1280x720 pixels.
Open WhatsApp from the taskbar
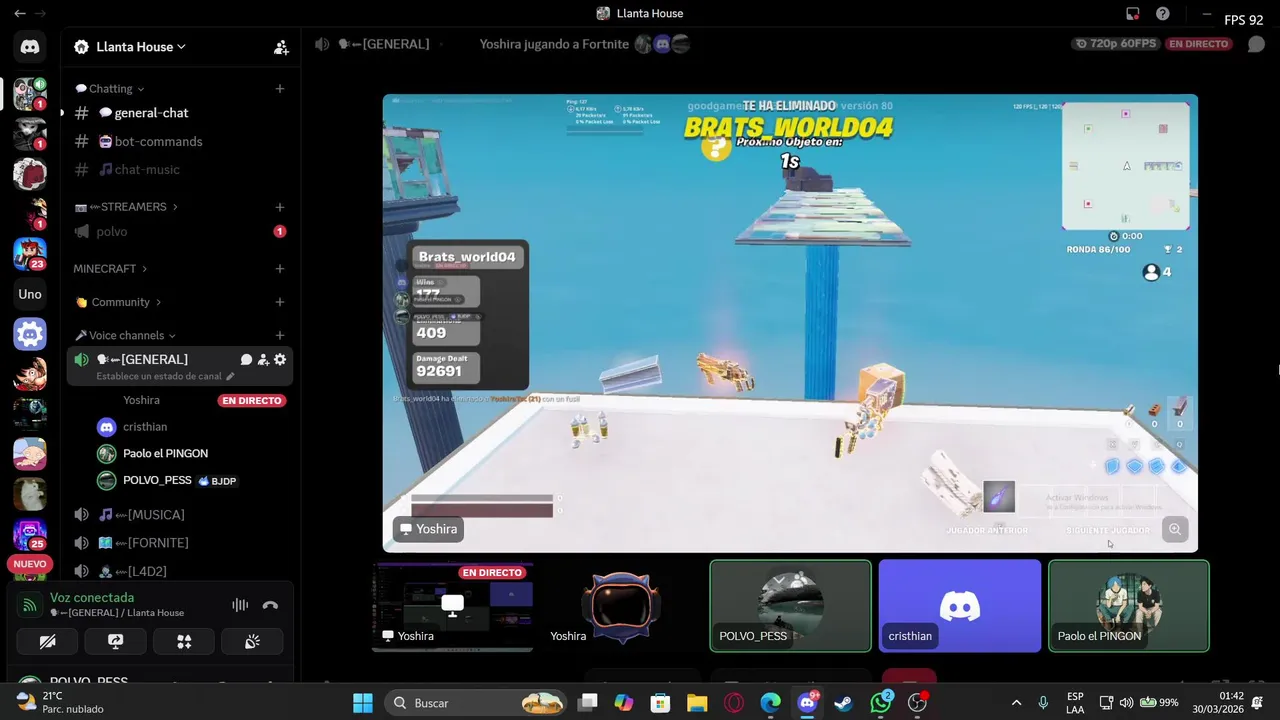(x=881, y=703)
